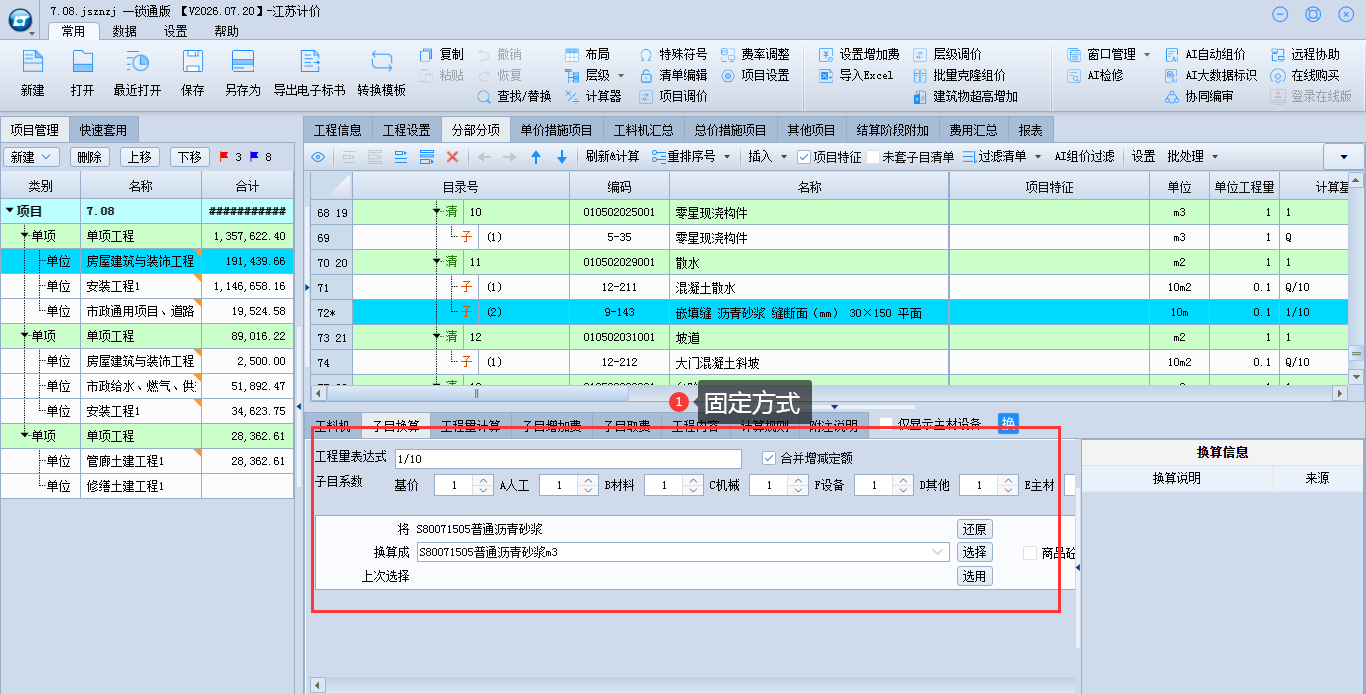The width and height of the screenshot is (1366, 694).
Task: Click the 另存为 save-as icon
Action: tap(242, 62)
